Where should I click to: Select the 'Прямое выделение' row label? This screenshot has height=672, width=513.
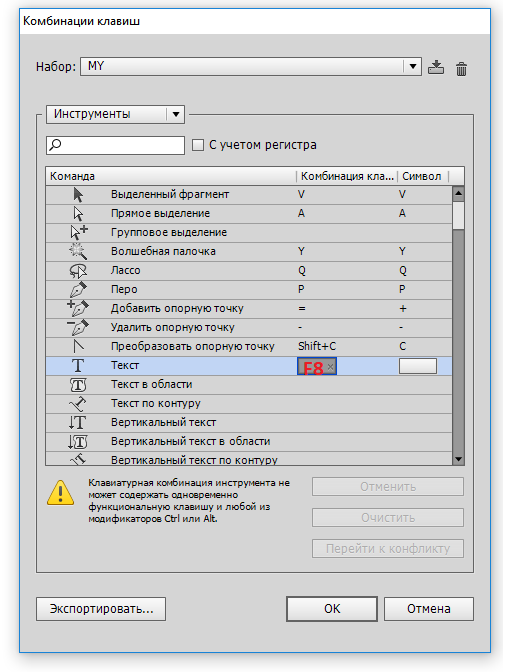(x=160, y=213)
